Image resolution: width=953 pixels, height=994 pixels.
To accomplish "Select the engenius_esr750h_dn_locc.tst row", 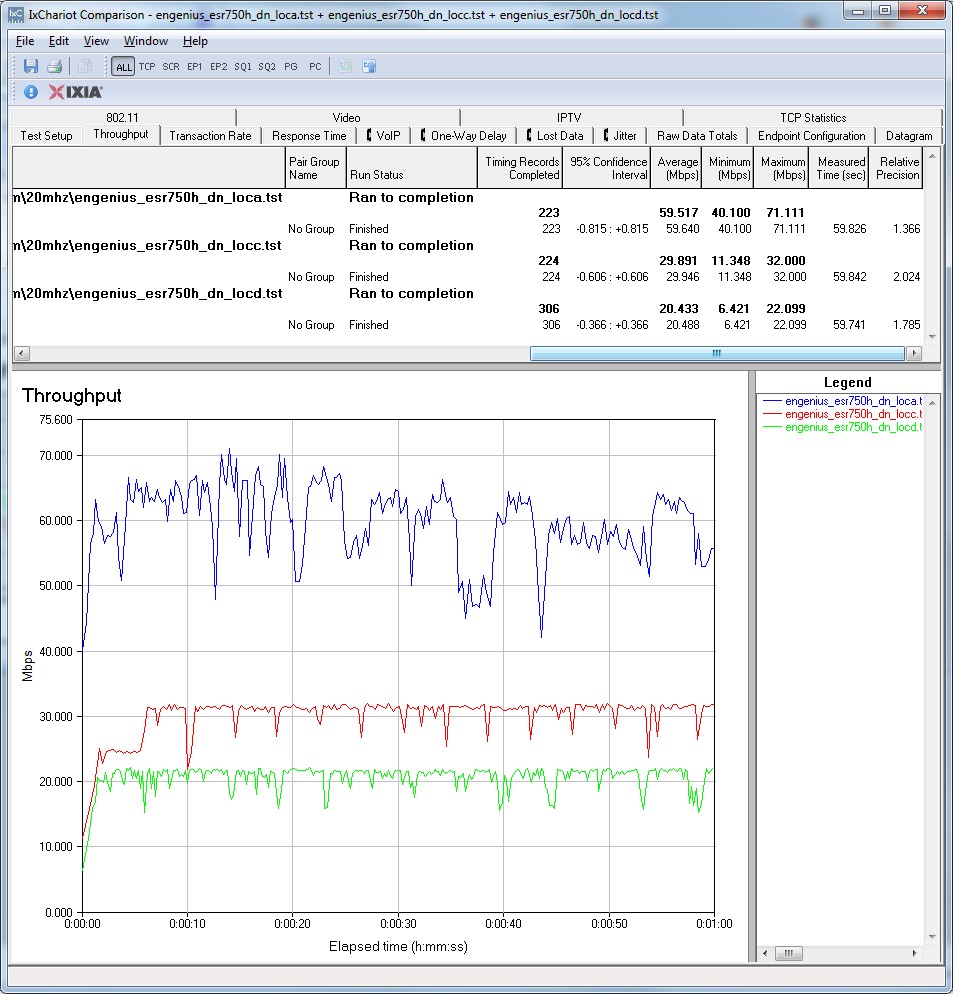I will tap(467, 245).
